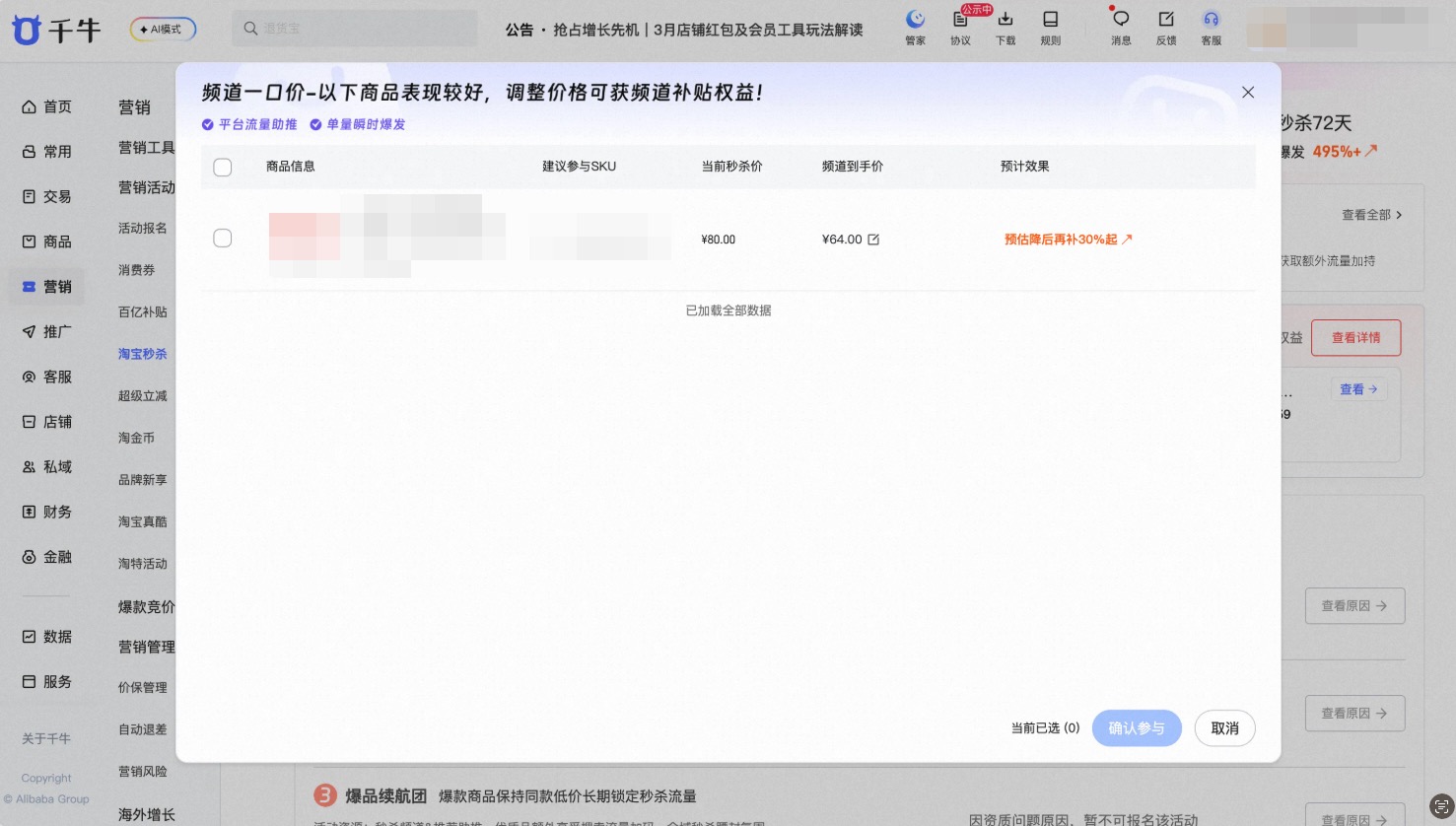
Task: Open the 活动报名 submenu item
Action: 143,228
